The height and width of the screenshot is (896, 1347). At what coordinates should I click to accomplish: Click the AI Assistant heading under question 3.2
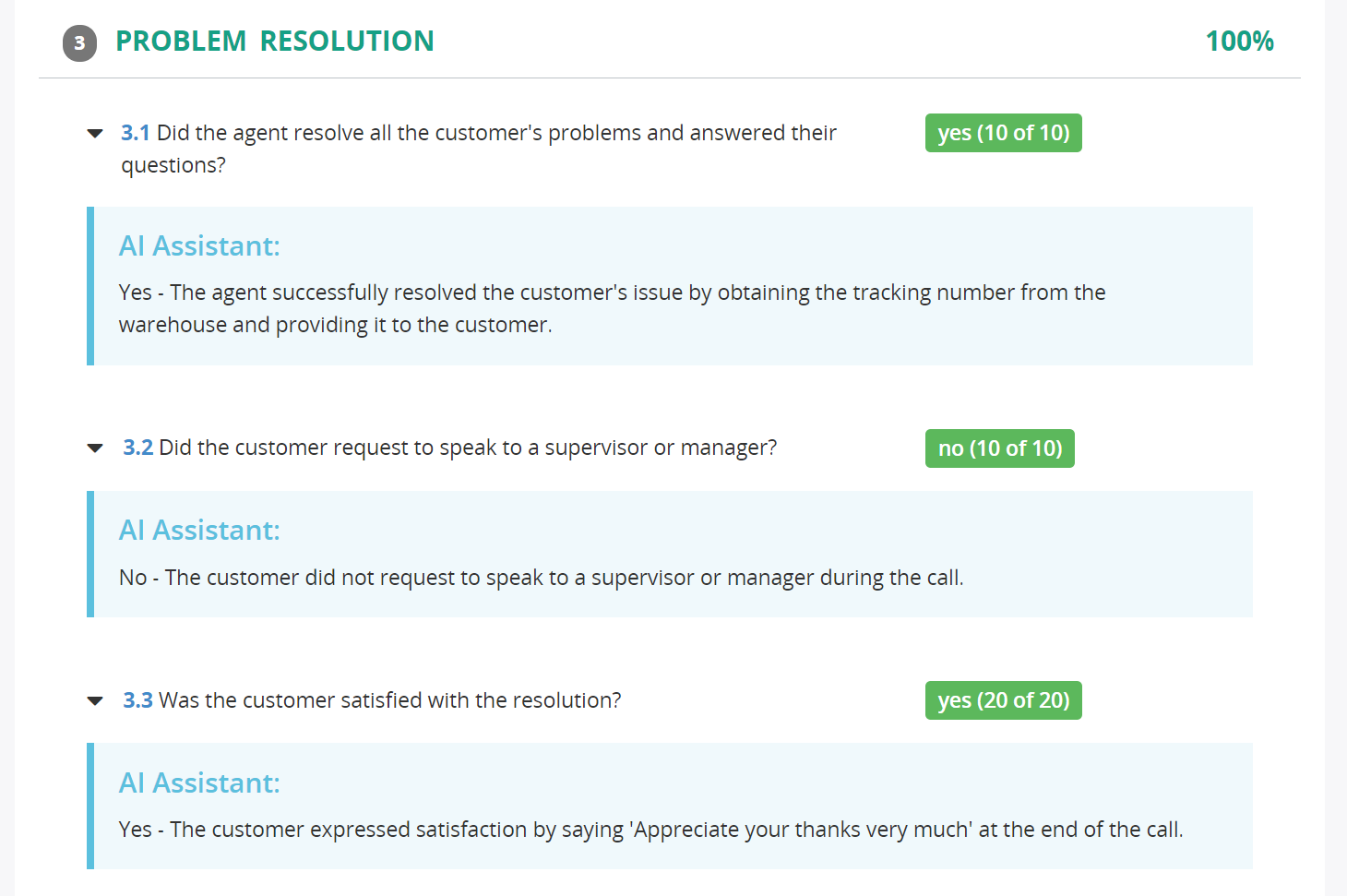(x=199, y=531)
